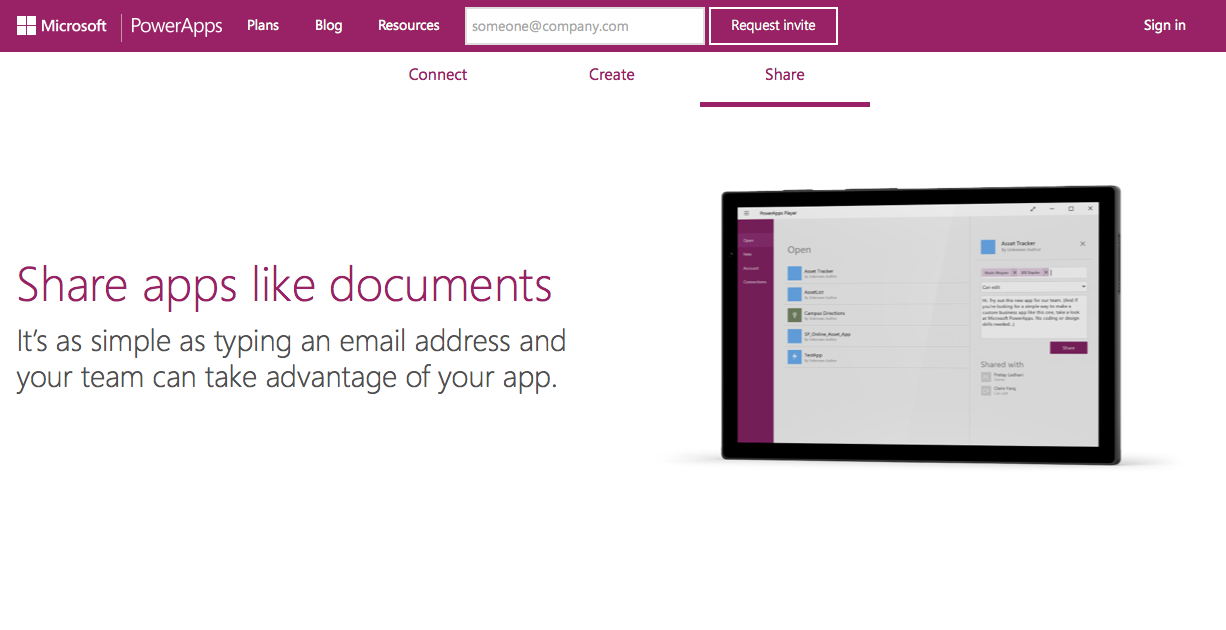Switch to the Create tab
This screenshot has width=1226, height=630.
point(612,75)
